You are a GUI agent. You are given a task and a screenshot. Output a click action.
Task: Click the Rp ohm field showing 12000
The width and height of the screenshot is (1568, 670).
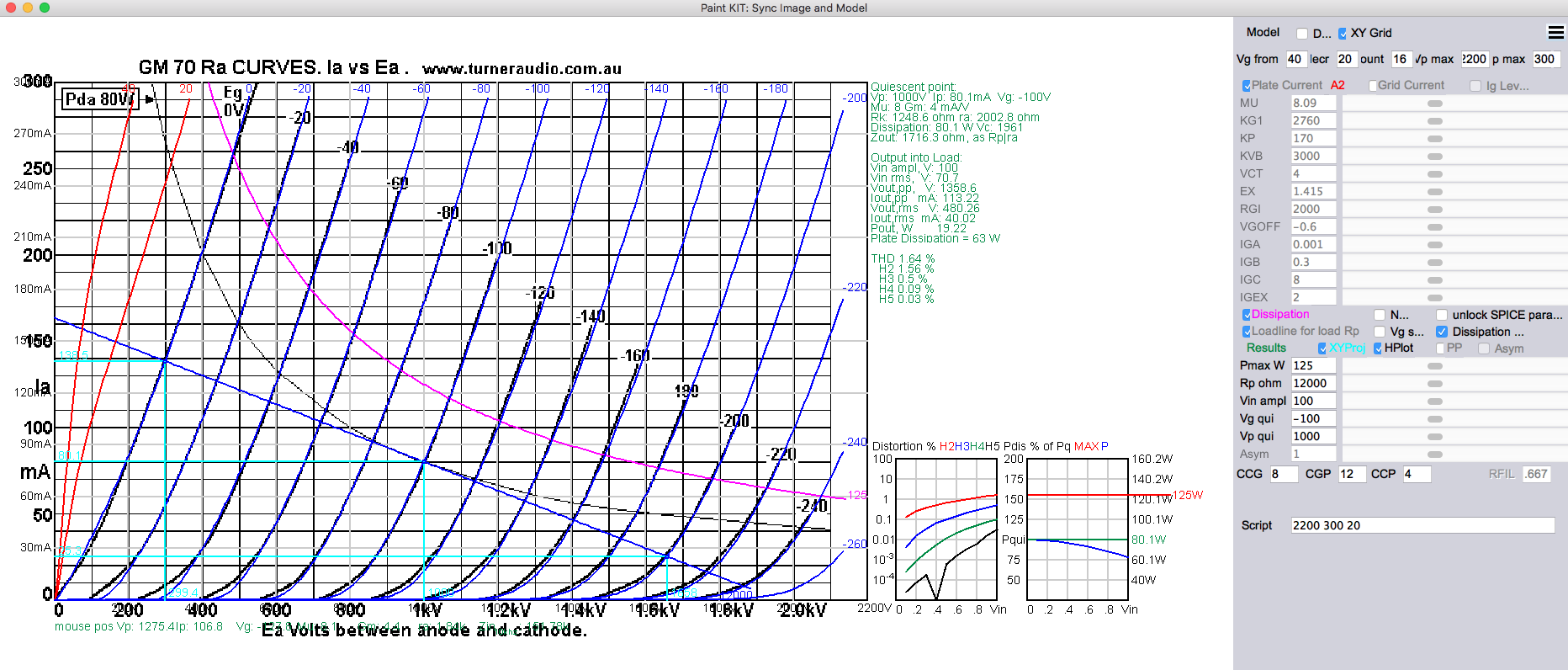1313,384
